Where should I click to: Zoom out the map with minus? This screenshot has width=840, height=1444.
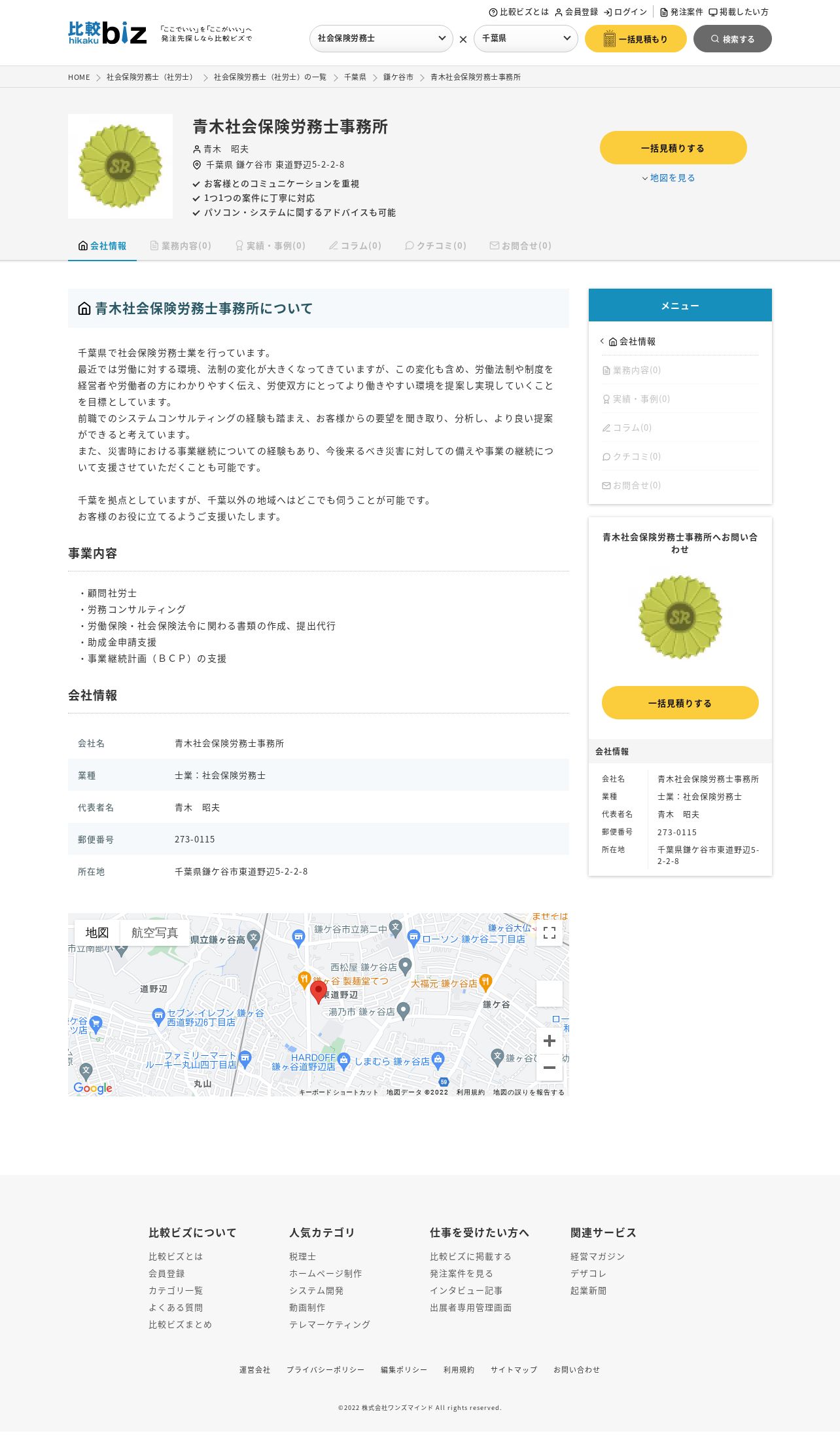pyautogui.click(x=550, y=1068)
